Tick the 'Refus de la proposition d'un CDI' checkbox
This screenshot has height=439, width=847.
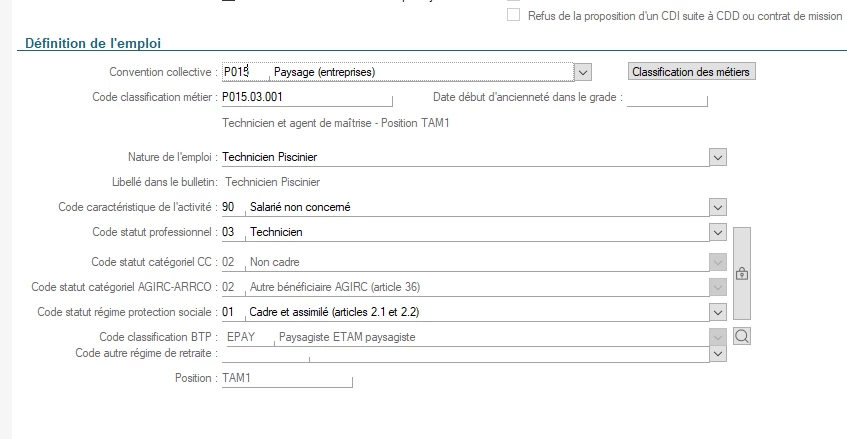[514, 16]
